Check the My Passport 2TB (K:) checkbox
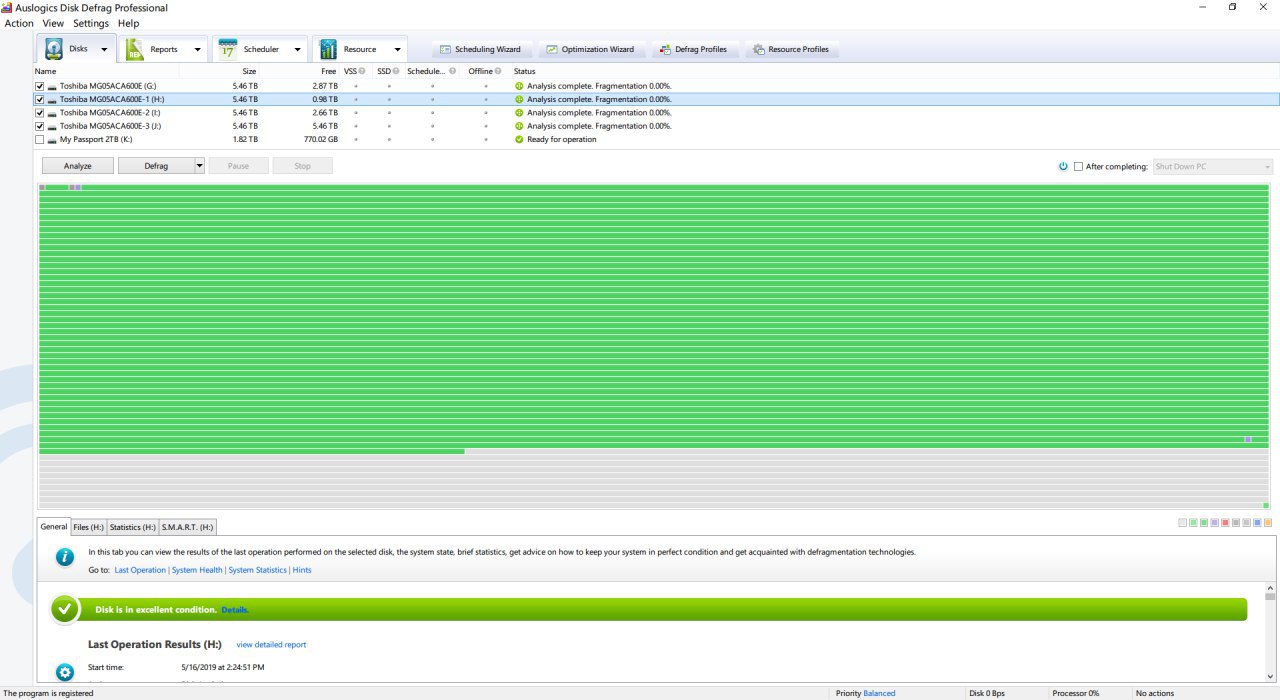Screen dimensions: 1280x700 click(x=40, y=139)
